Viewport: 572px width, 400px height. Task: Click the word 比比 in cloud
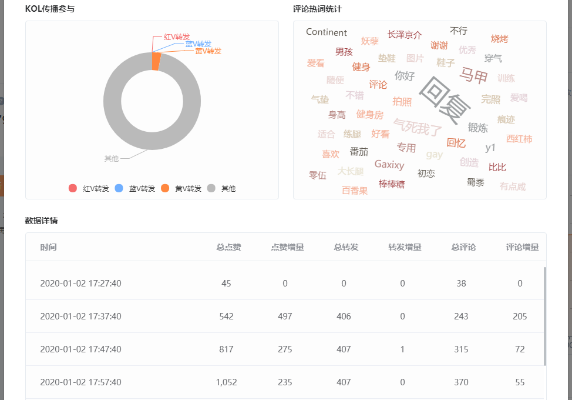497,167
